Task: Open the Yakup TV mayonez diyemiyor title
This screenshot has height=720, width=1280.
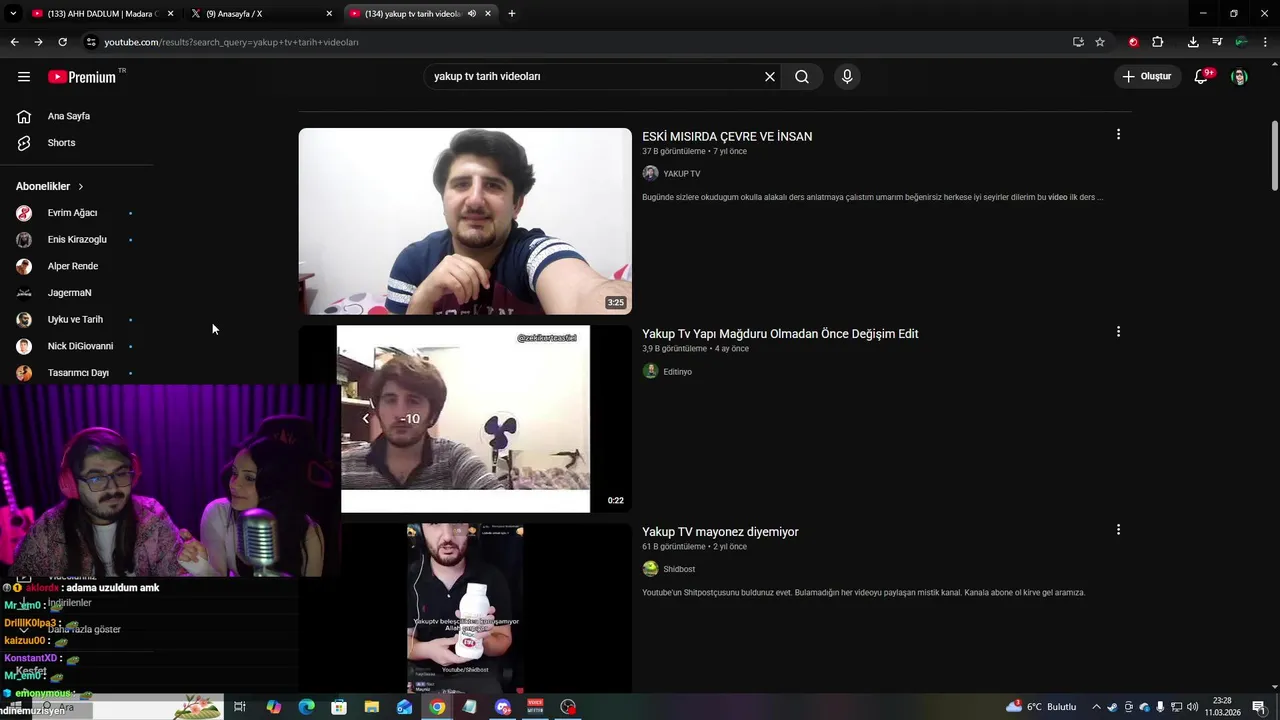Action: click(720, 532)
